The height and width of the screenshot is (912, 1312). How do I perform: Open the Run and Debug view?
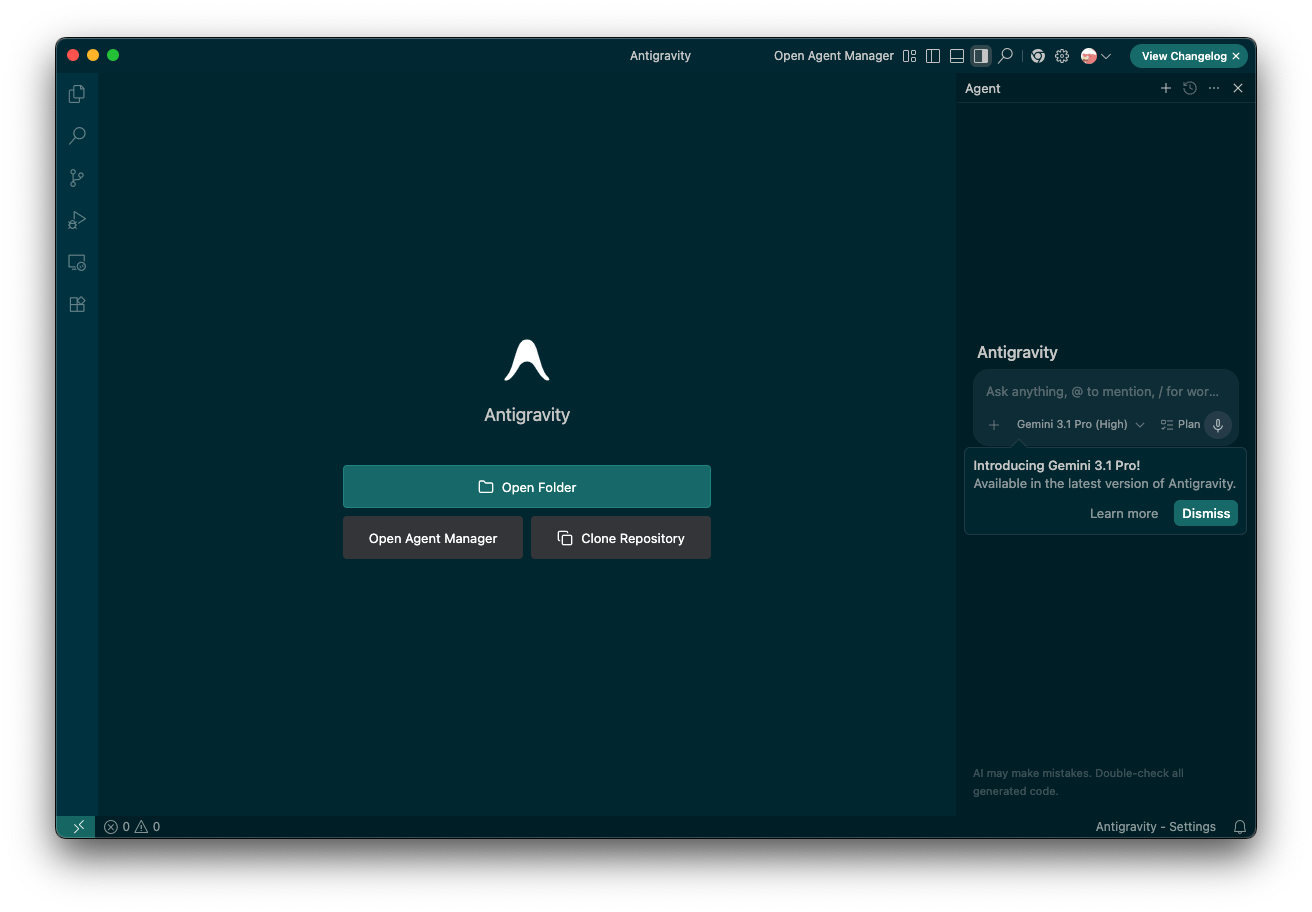click(77, 220)
